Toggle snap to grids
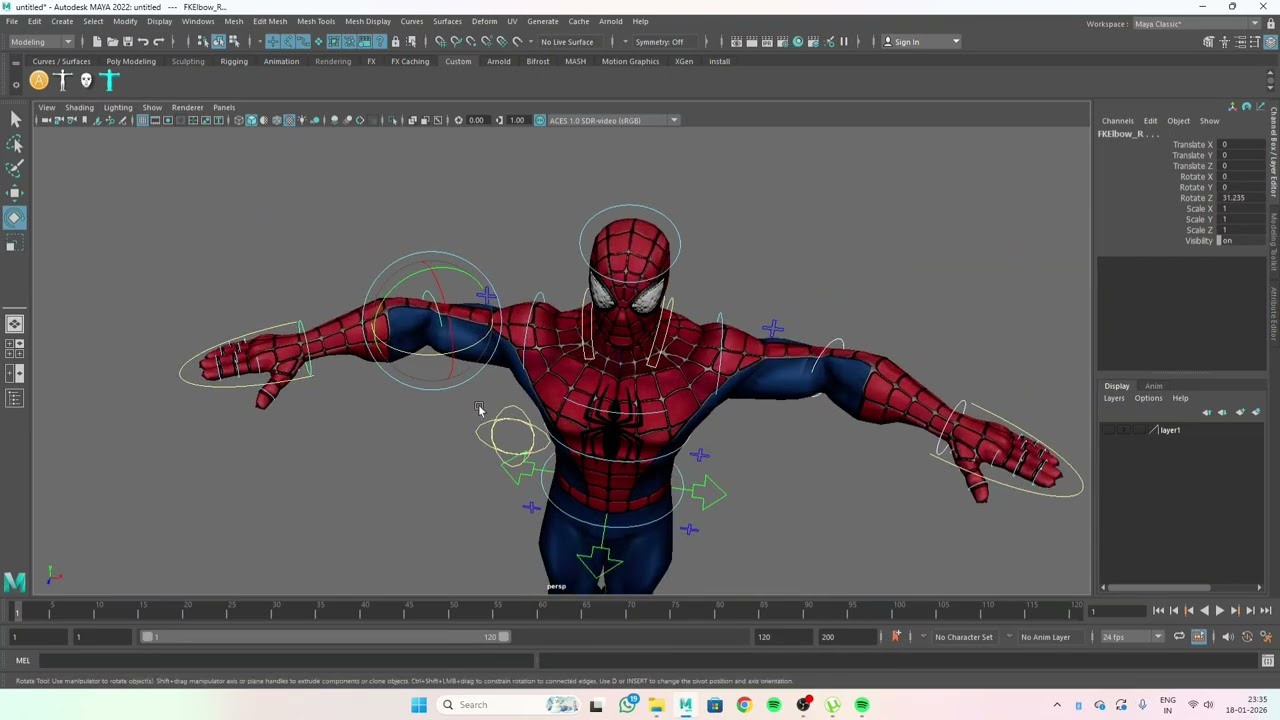 [x=440, y=41]
